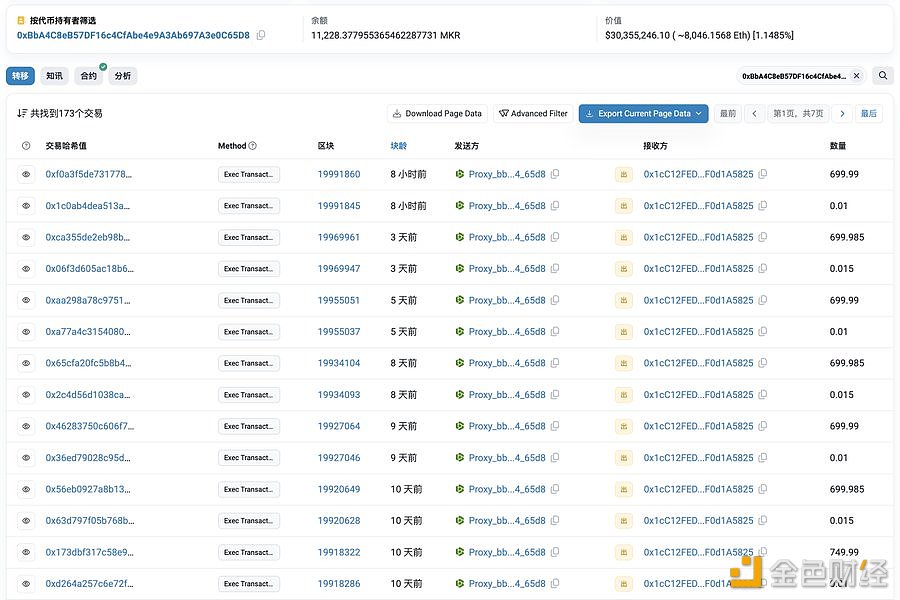Open the search magnifier button

point(883,76)
